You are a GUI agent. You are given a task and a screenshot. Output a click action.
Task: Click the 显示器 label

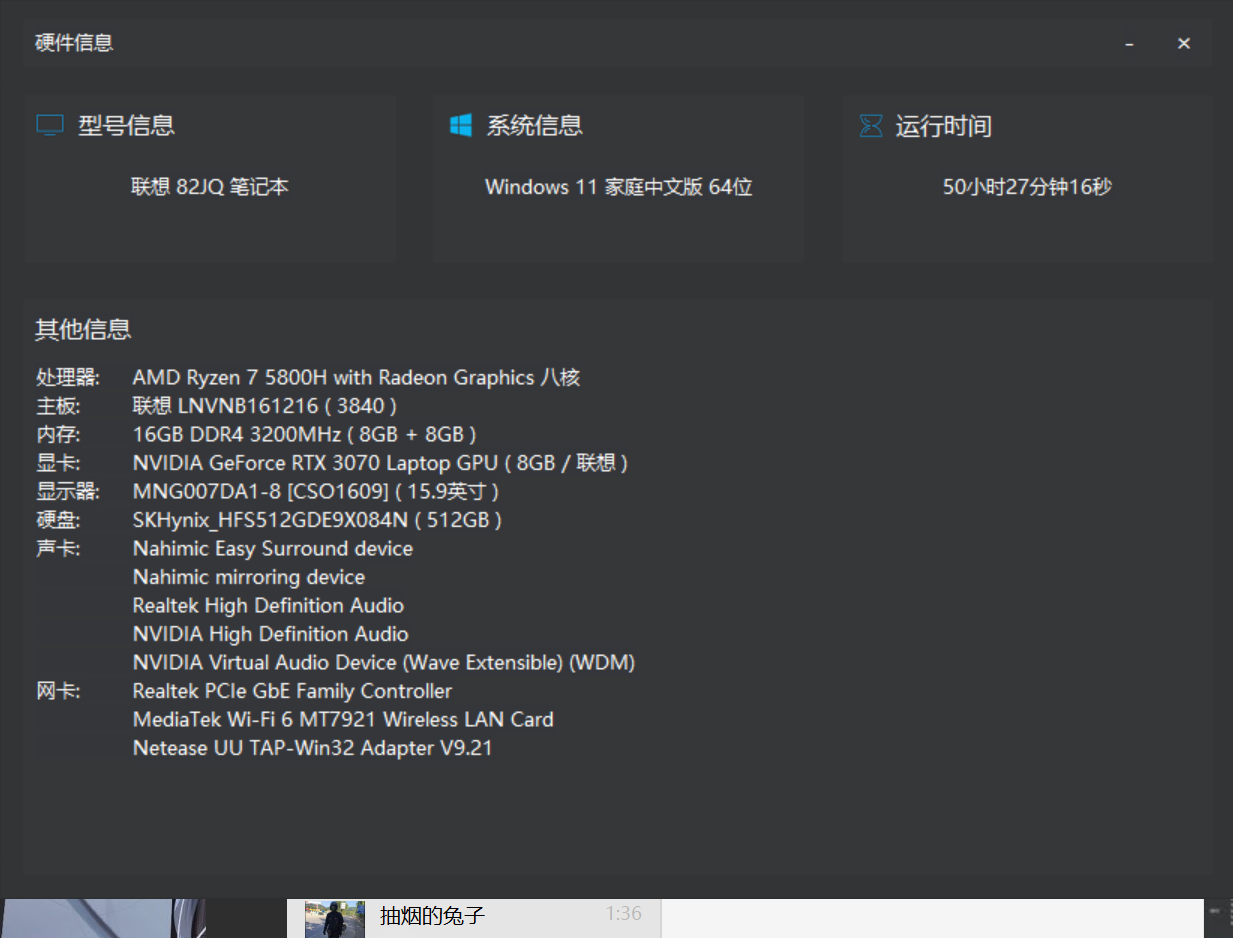[x=68, y=492]
